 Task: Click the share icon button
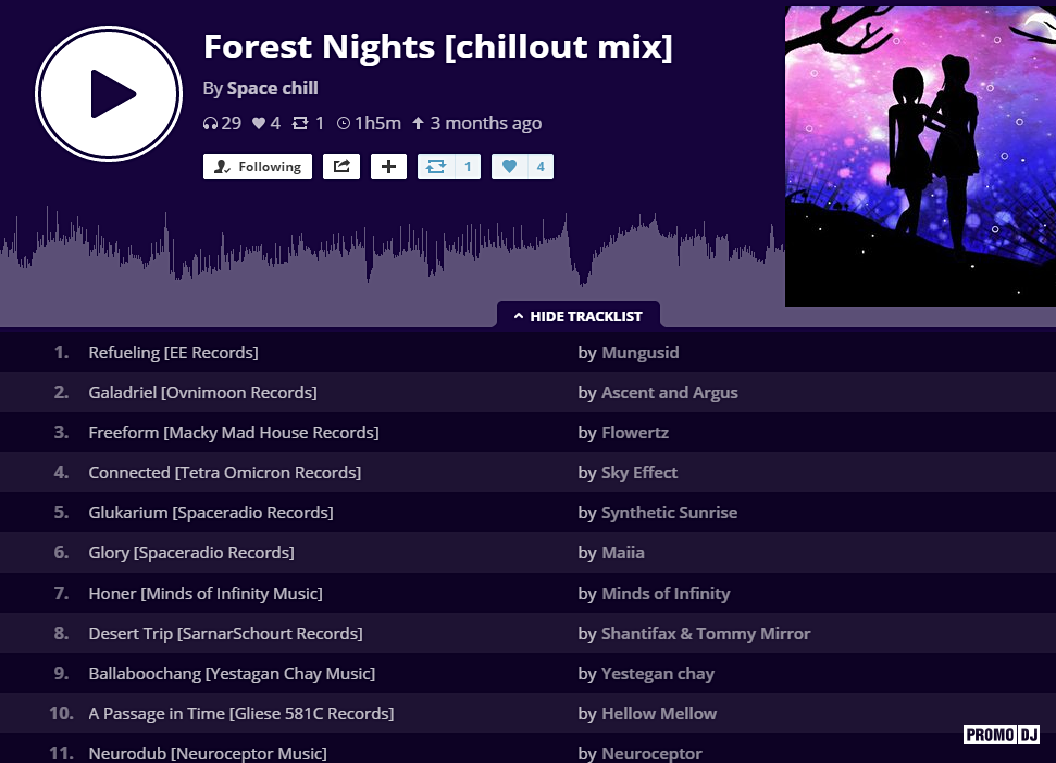pos(341,166)
